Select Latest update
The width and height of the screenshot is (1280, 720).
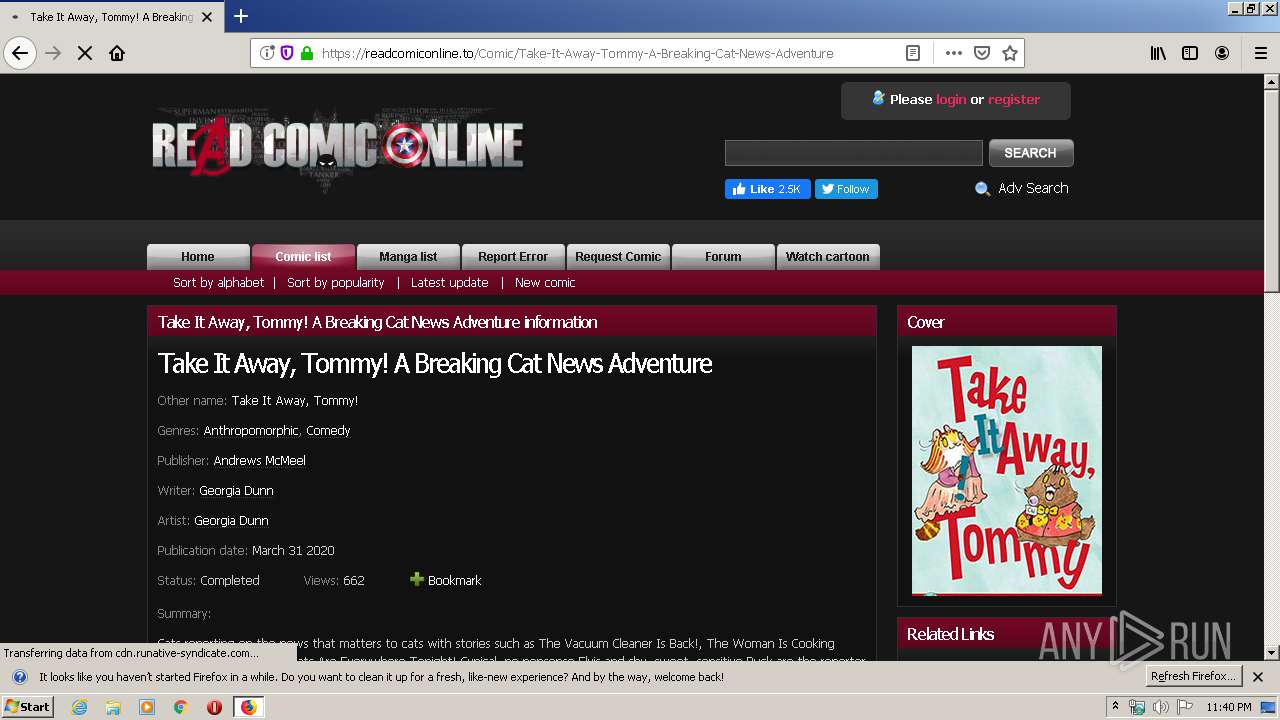point(450,283)
